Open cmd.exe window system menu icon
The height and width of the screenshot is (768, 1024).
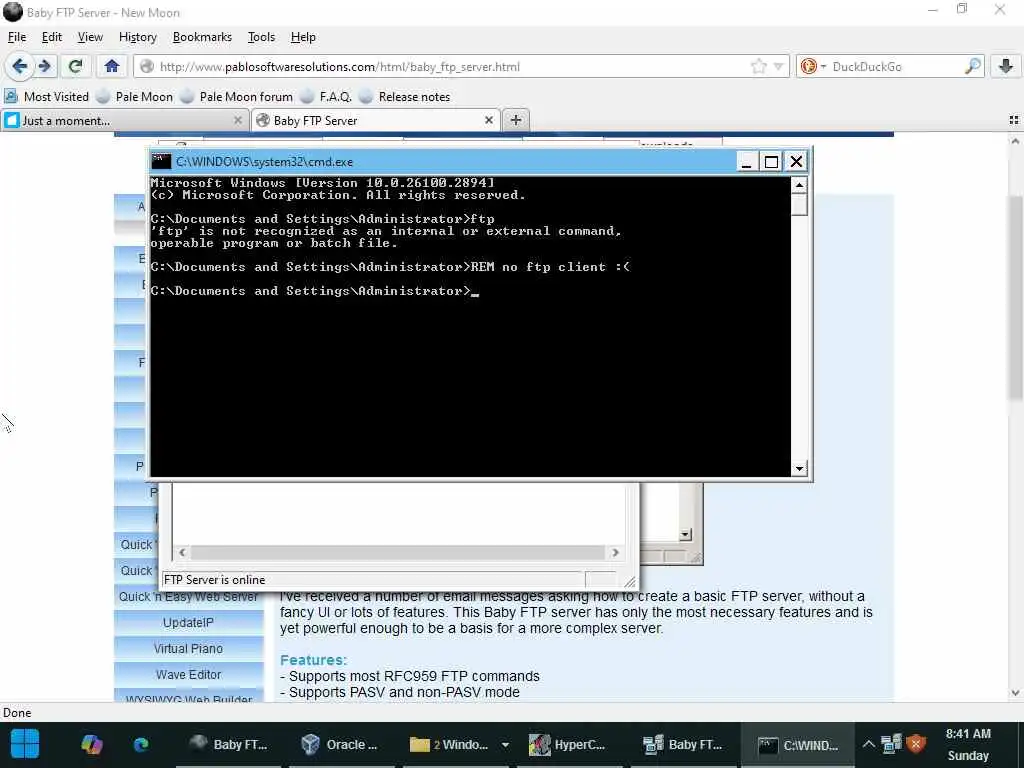pos(161,161)
